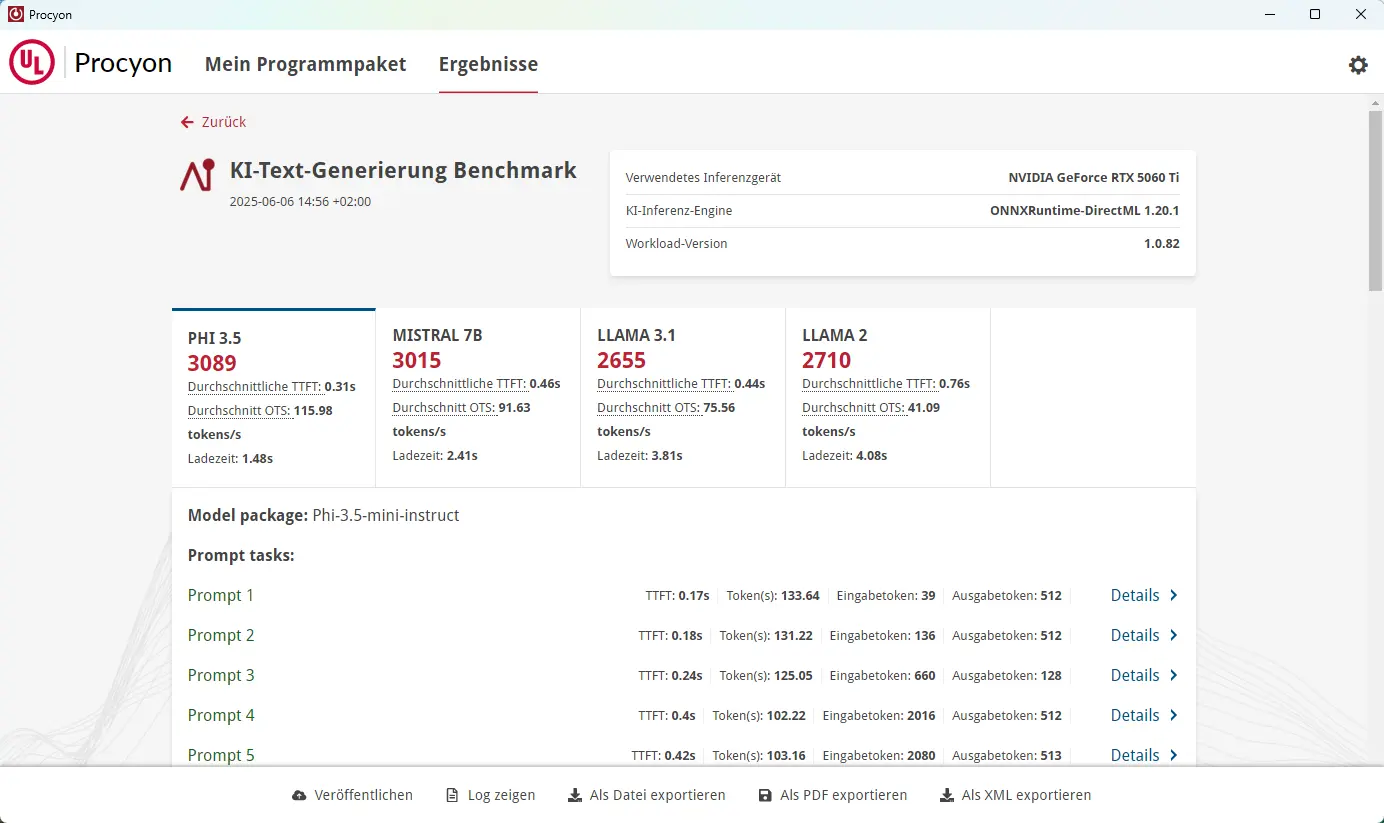Expand Details chevron for Prompt 3

(x=1174, y=675)
